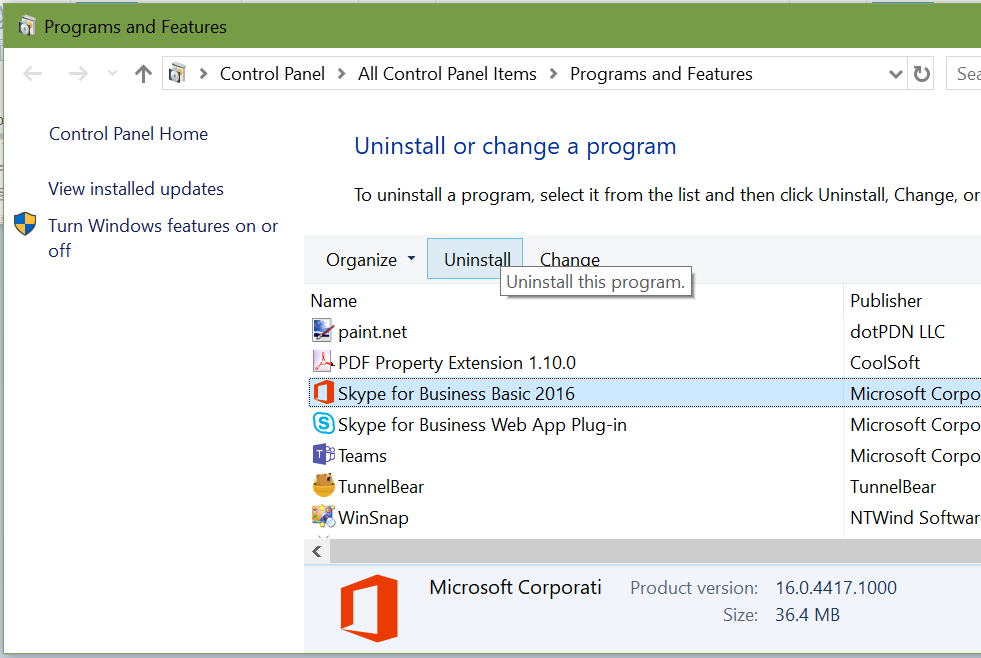Open recent locations dropdown arrow

113,73
